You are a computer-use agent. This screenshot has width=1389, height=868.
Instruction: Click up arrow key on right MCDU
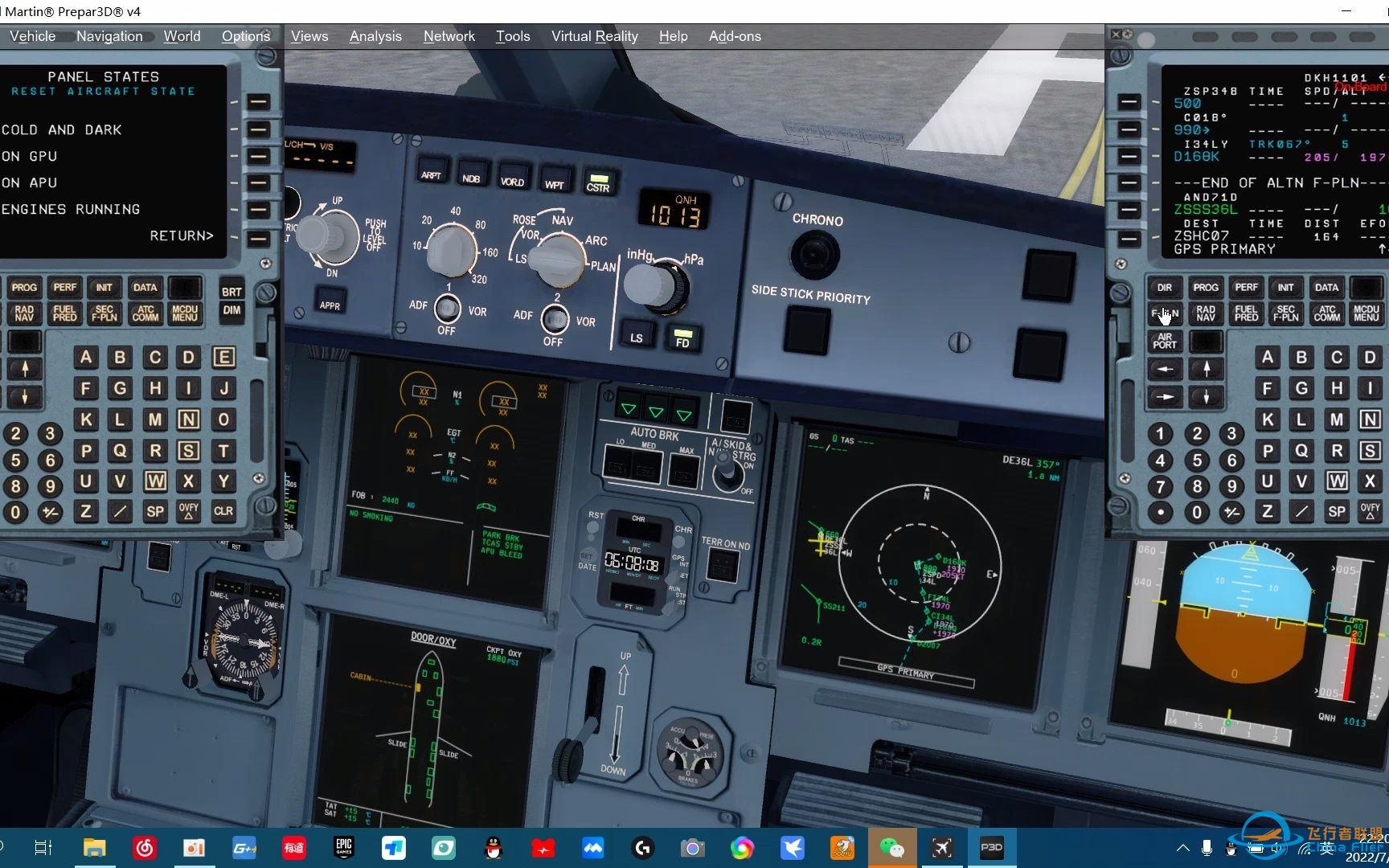(x=1206, y=370)
